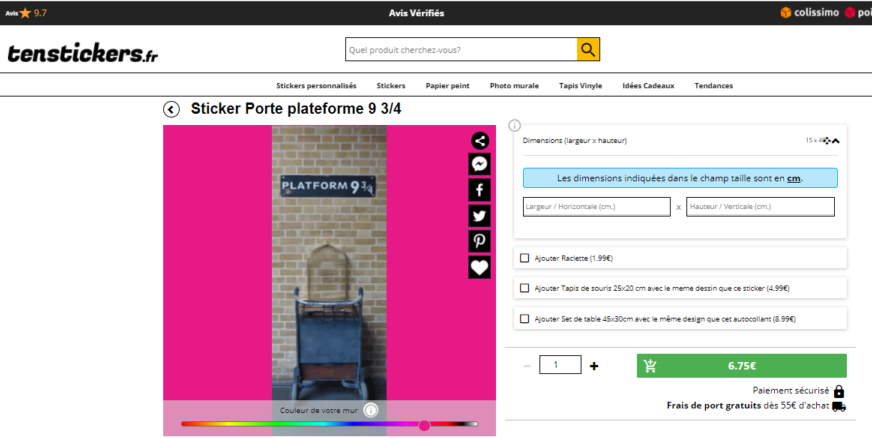
Task: Go back using the circled arrow icon
Action: point(171,110)
